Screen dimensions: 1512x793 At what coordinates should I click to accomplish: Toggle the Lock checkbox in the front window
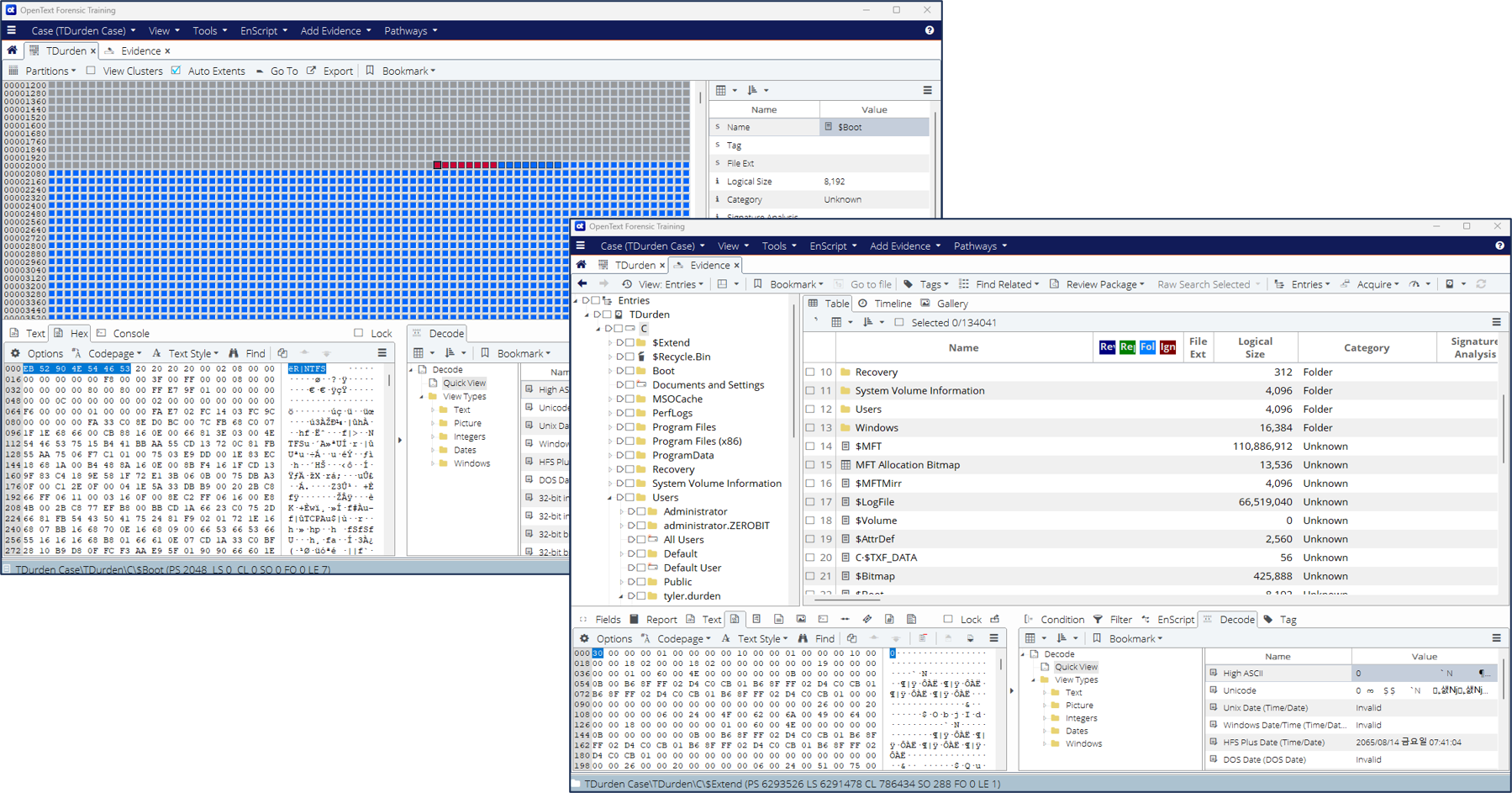click(948, 619)
